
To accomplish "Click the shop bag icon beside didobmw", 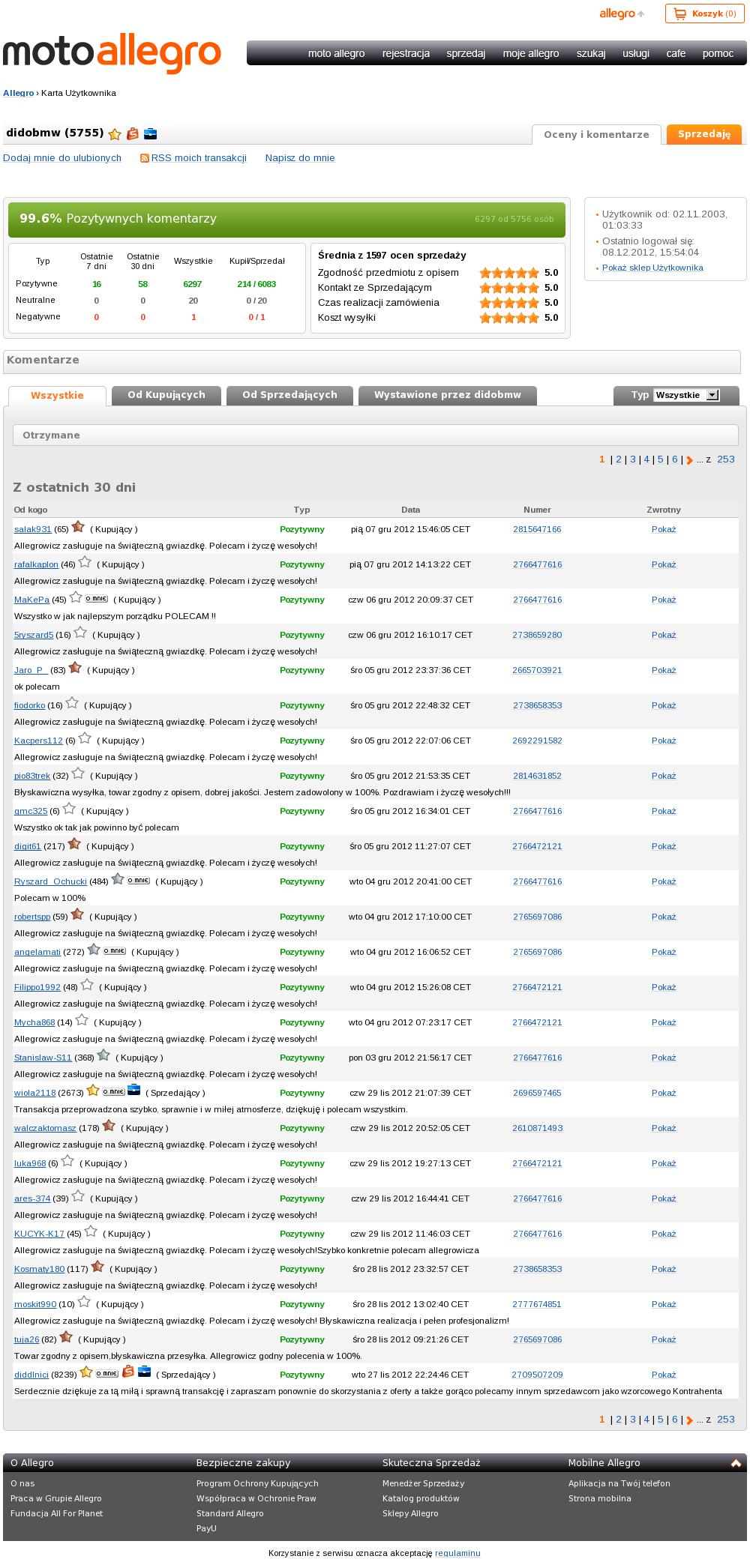I will point(133,134).
